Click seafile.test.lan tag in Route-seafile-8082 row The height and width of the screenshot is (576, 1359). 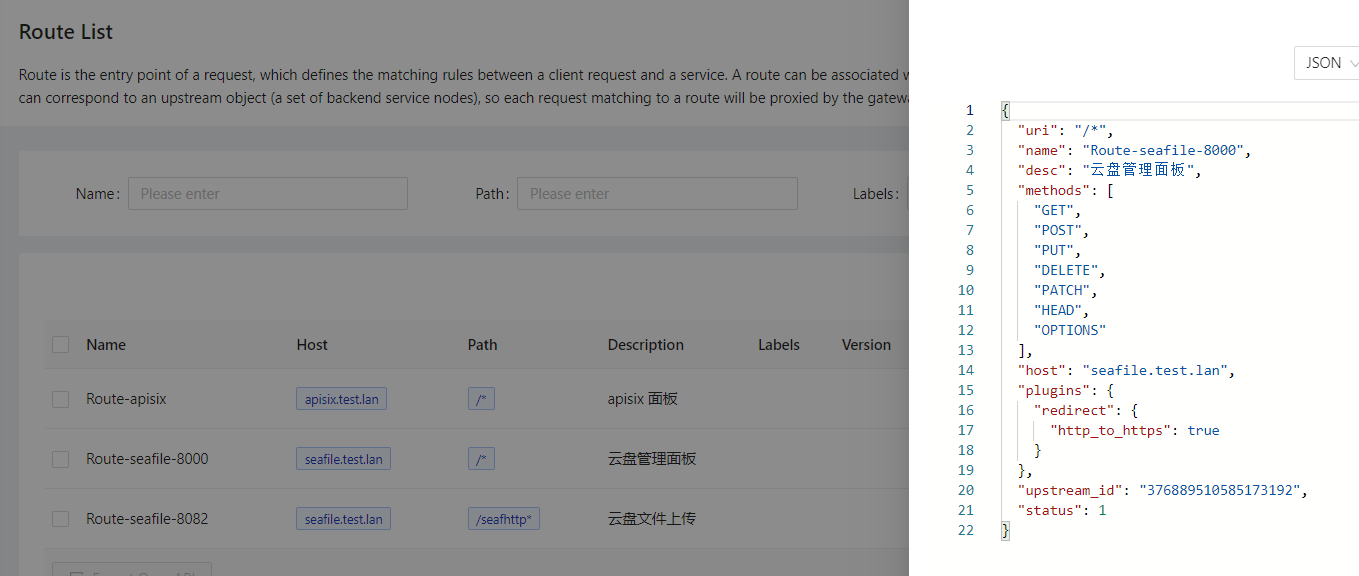(343, 519)
